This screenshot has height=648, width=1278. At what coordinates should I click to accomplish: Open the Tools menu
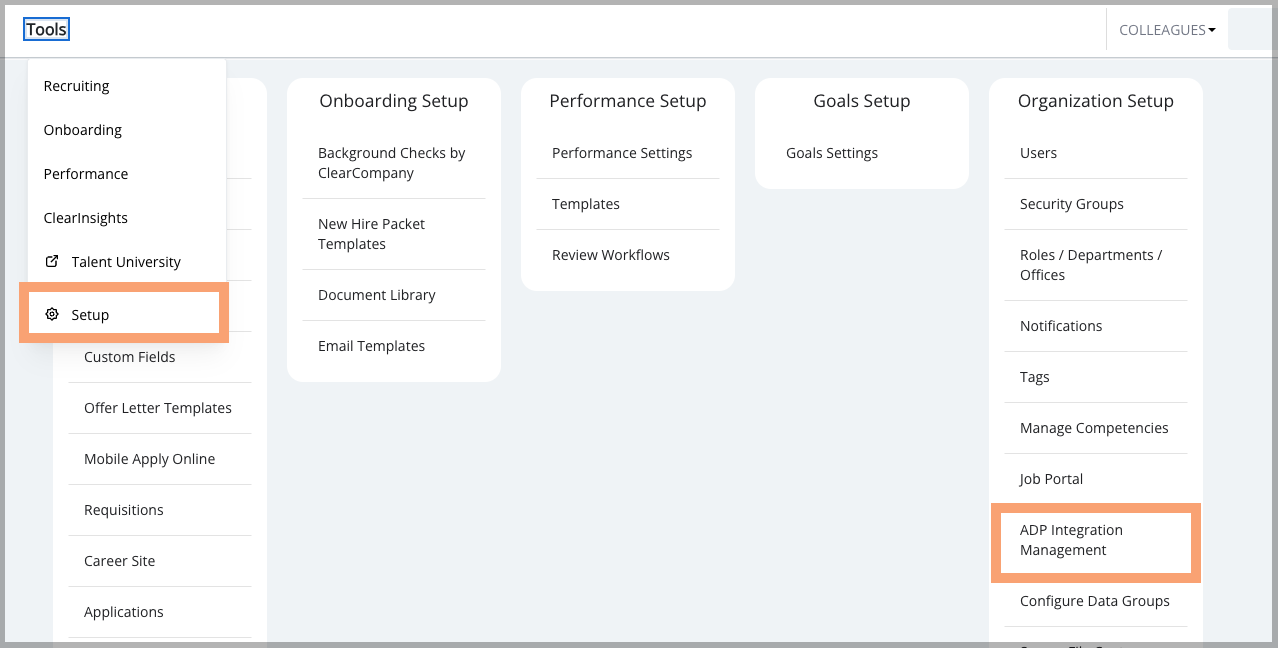coord(47,29)
